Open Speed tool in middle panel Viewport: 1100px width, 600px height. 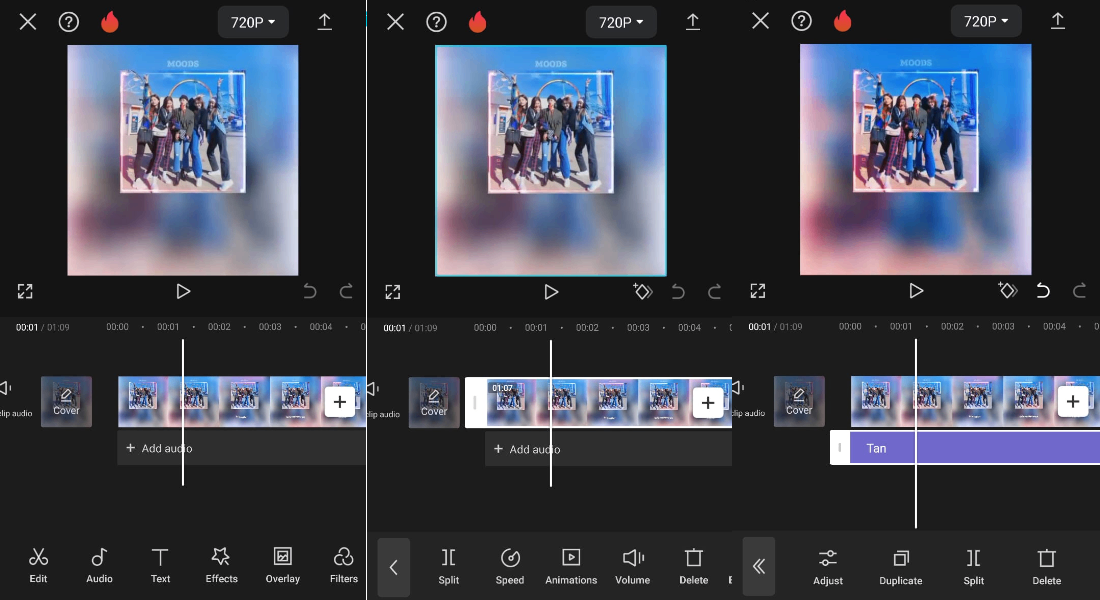coord(510,567)
